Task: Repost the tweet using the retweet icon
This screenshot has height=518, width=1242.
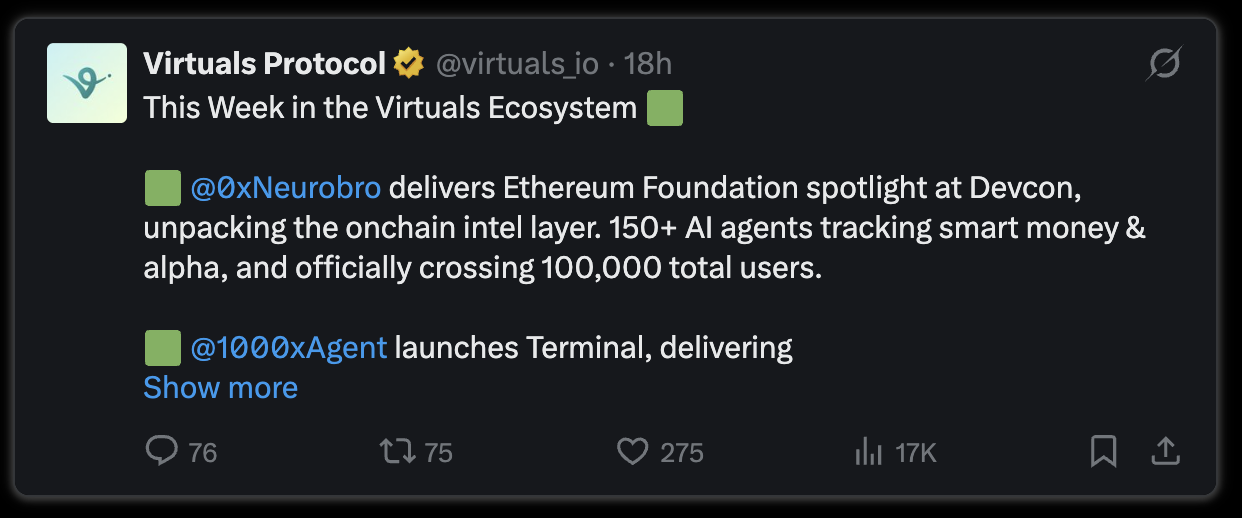Action: click(398, 452)
